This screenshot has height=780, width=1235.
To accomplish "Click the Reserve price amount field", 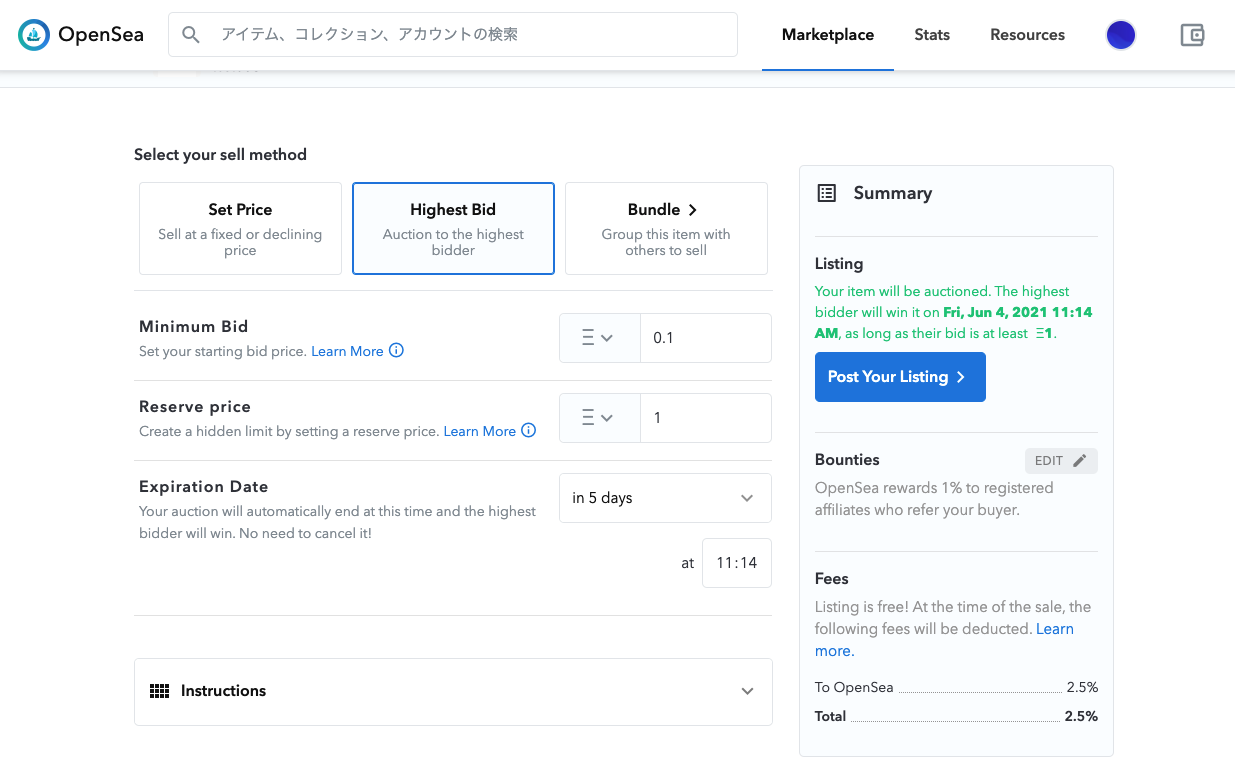I will 706,418.
